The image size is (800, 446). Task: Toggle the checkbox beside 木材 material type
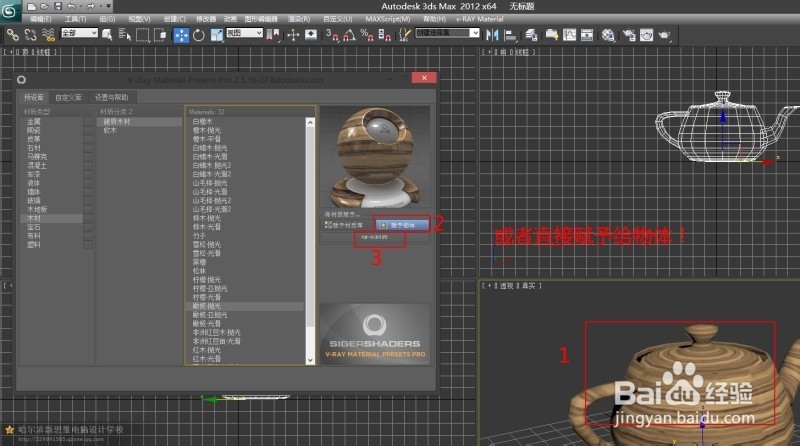tap(88, 218)
